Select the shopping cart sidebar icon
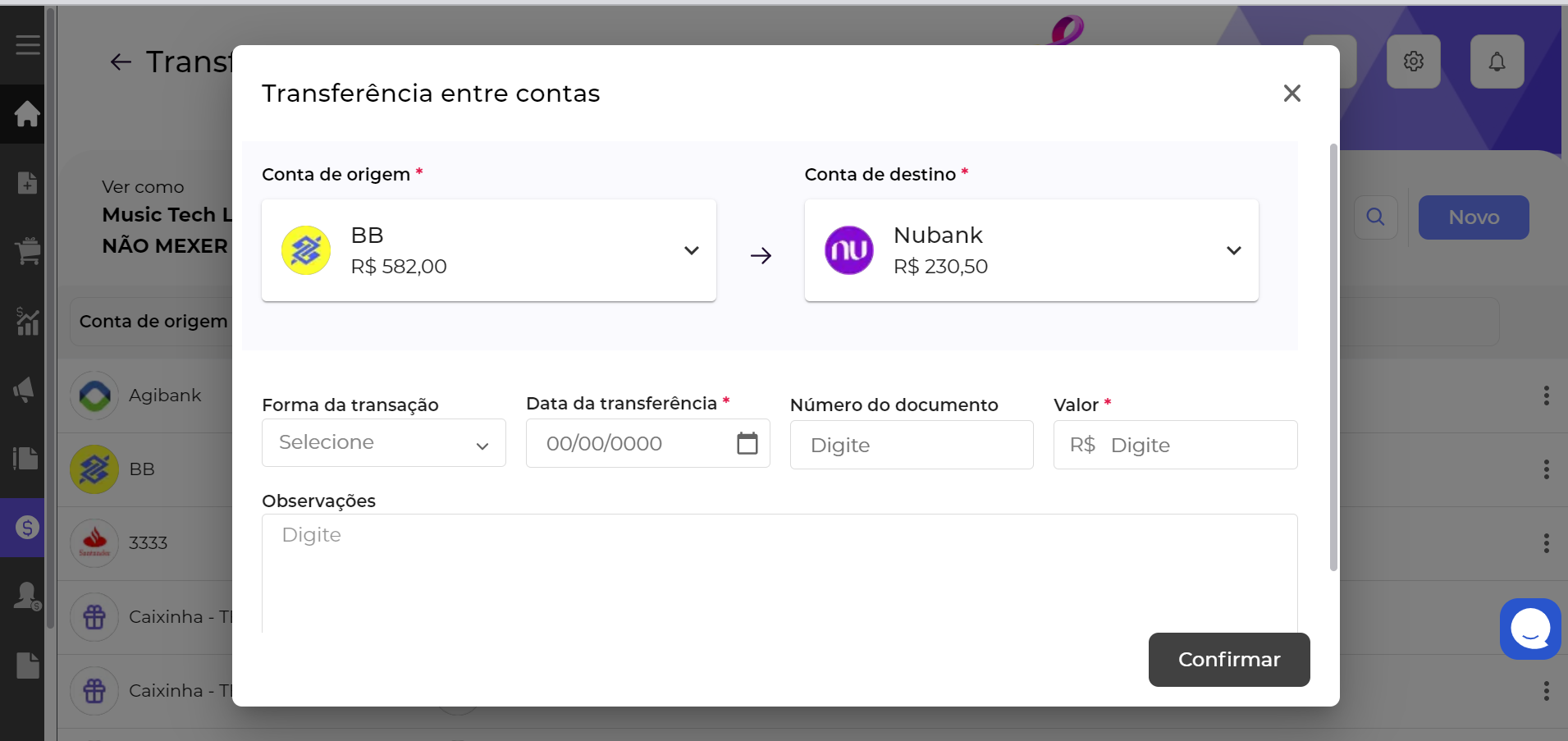1568x741 pixels. pyautogui.click(x=28, y=250)
